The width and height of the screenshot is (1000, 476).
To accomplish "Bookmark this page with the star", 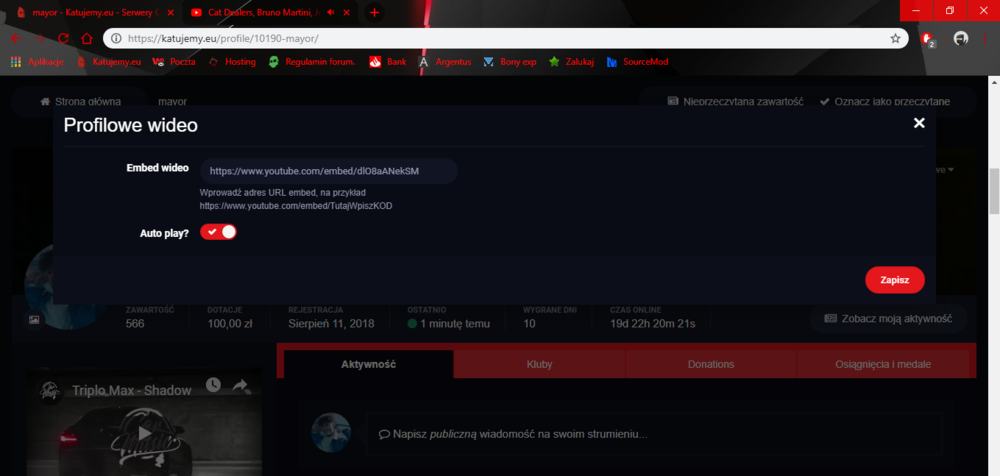I will (x=895, y=38).
